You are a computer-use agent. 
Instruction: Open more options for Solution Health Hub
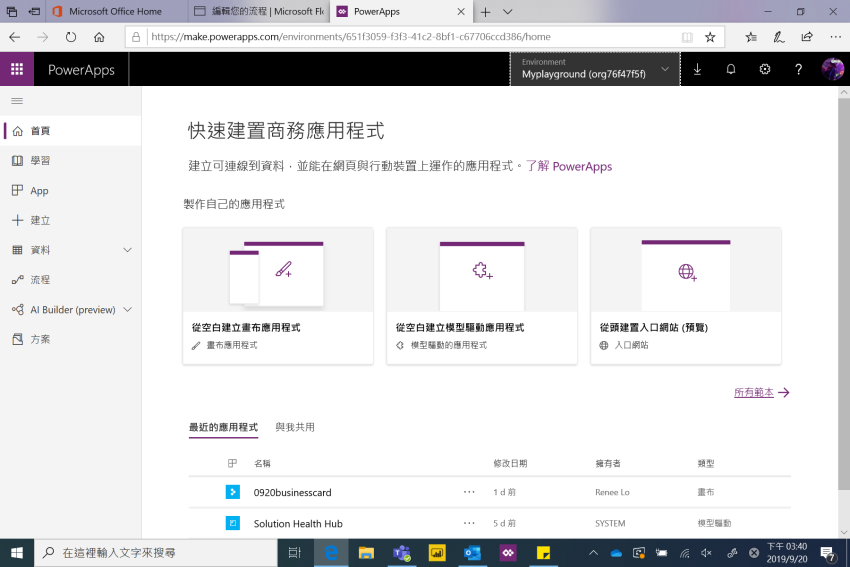(x=469, y=524)
